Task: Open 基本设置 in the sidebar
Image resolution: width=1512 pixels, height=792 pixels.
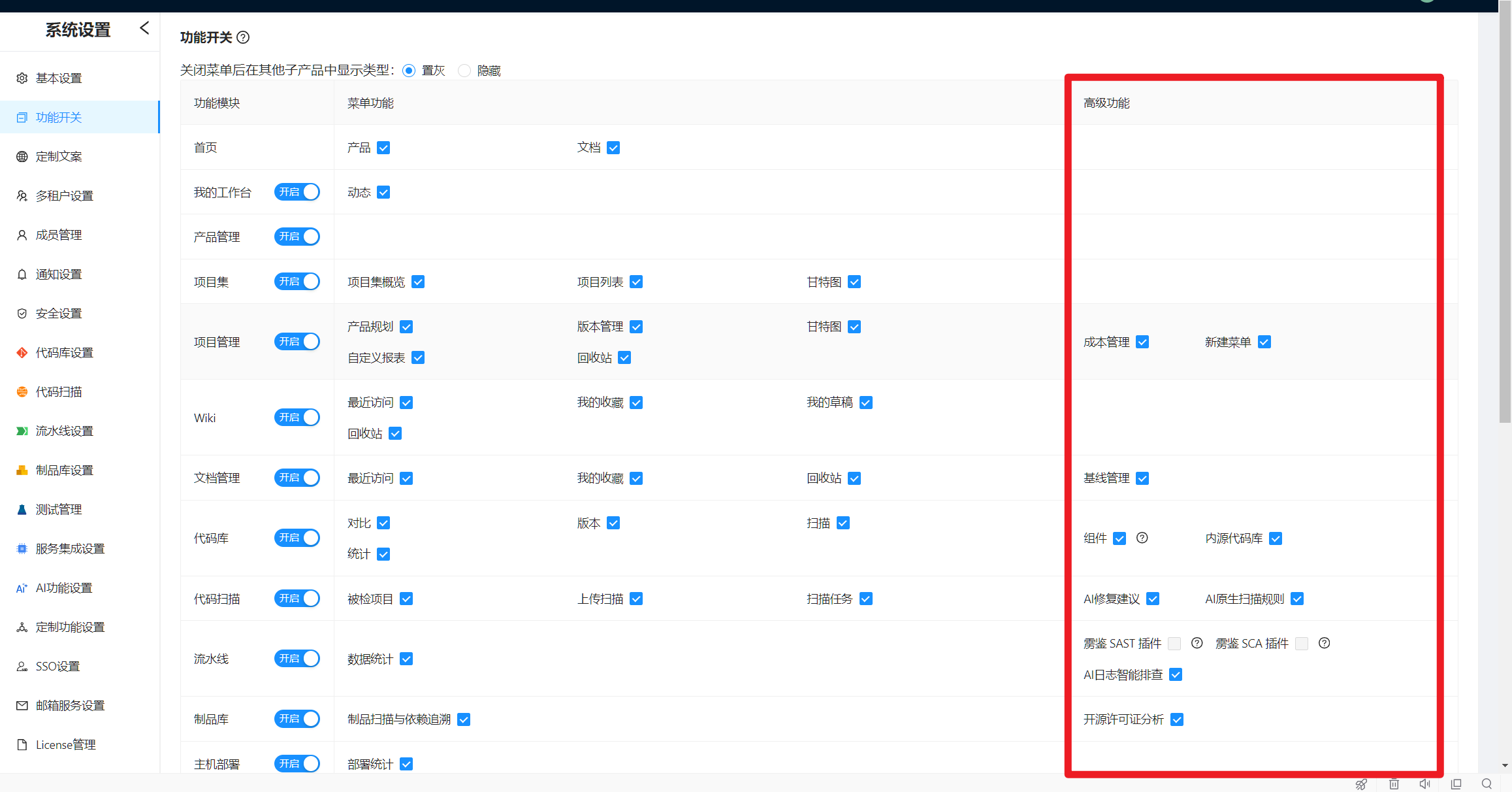Action: 59,78
